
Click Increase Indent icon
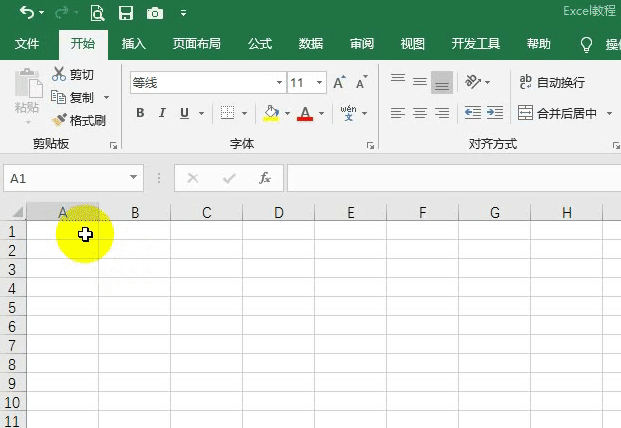(495, 113)
